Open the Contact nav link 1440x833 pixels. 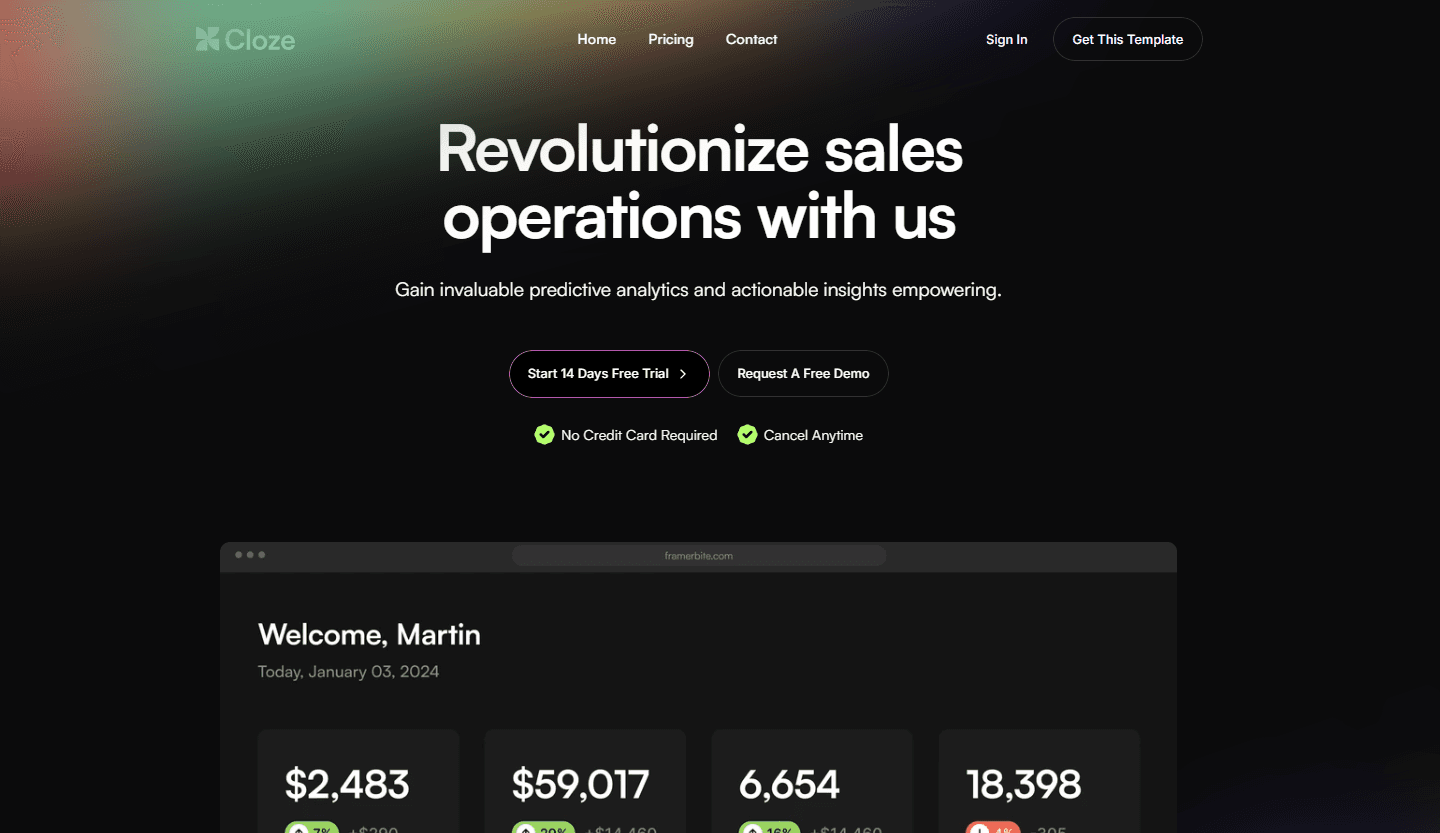[x=751, y=39]
